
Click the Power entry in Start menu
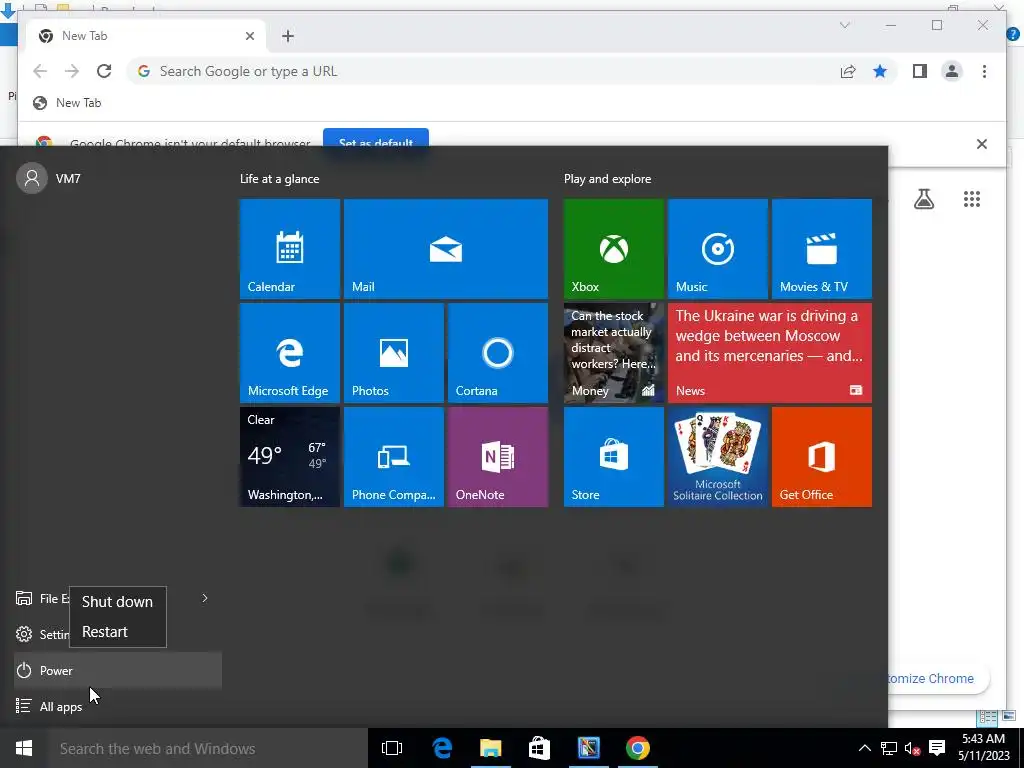point(118,670)
